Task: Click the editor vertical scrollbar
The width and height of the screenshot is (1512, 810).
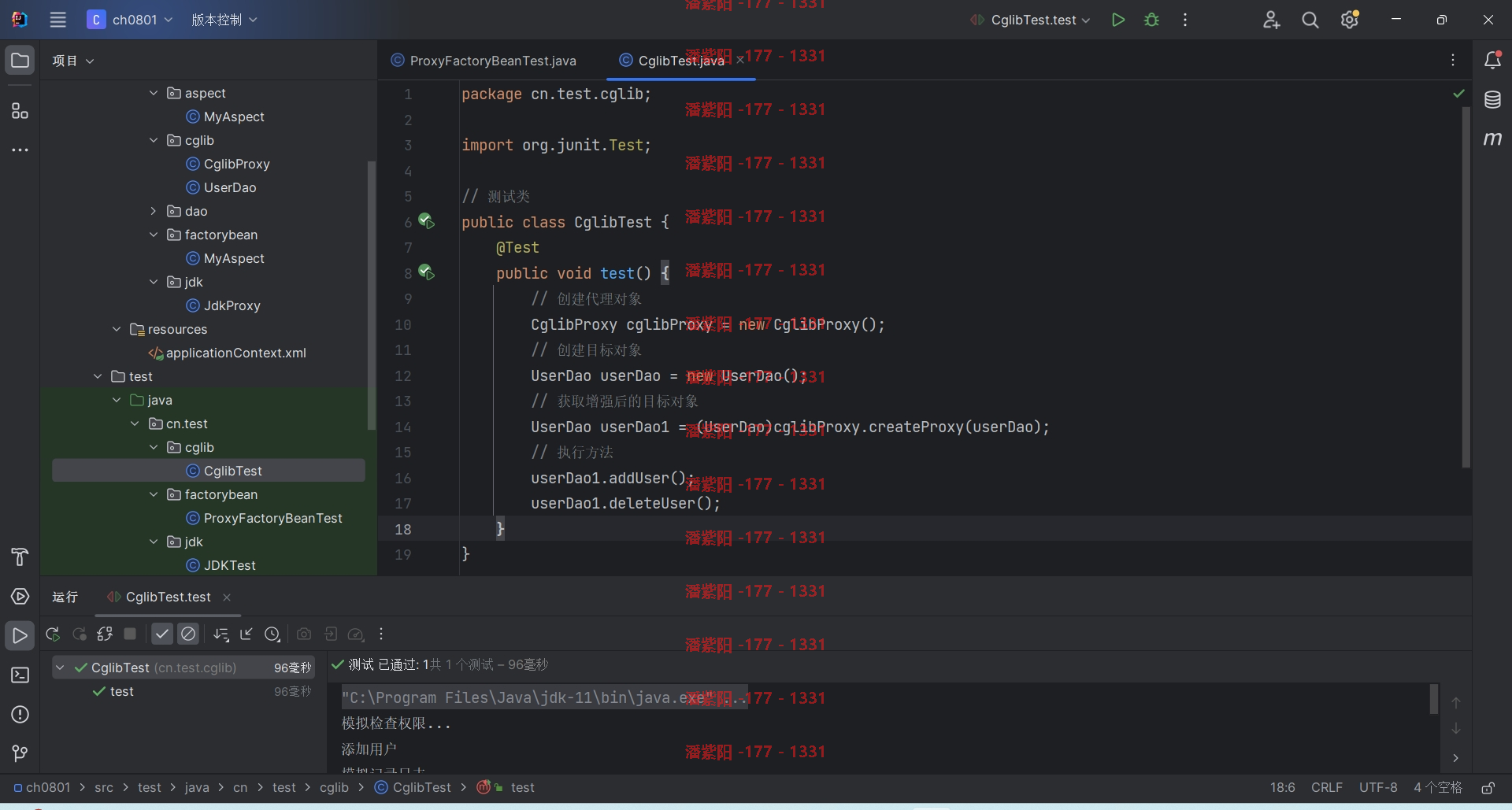Action: 1466,287
